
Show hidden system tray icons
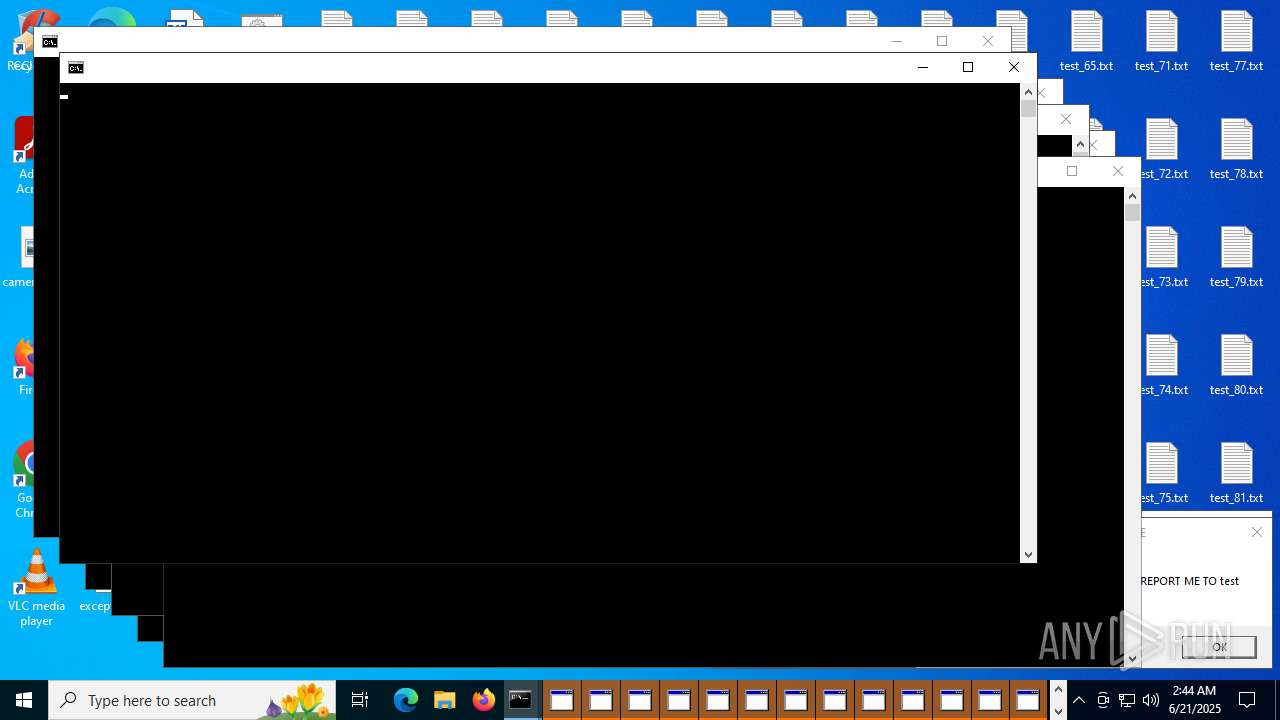[1079, 700]
